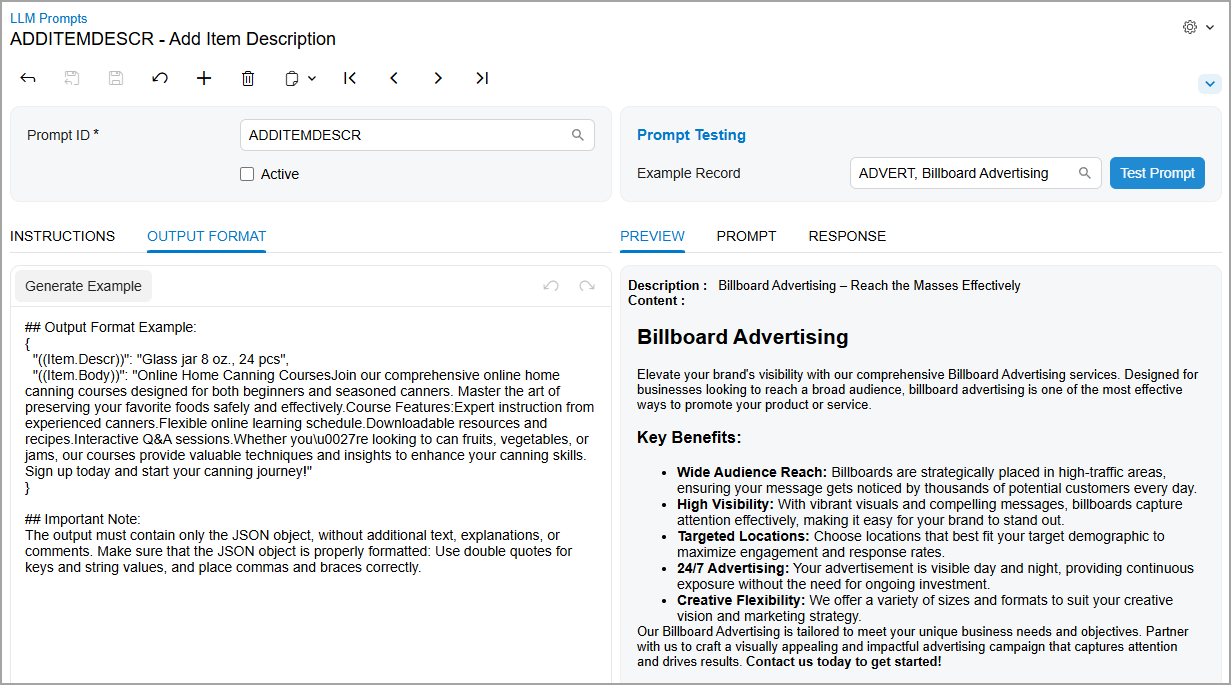The image size is (1231, 685).
Task: Click the back arrow toolbar icon
Action: [28, 78]
